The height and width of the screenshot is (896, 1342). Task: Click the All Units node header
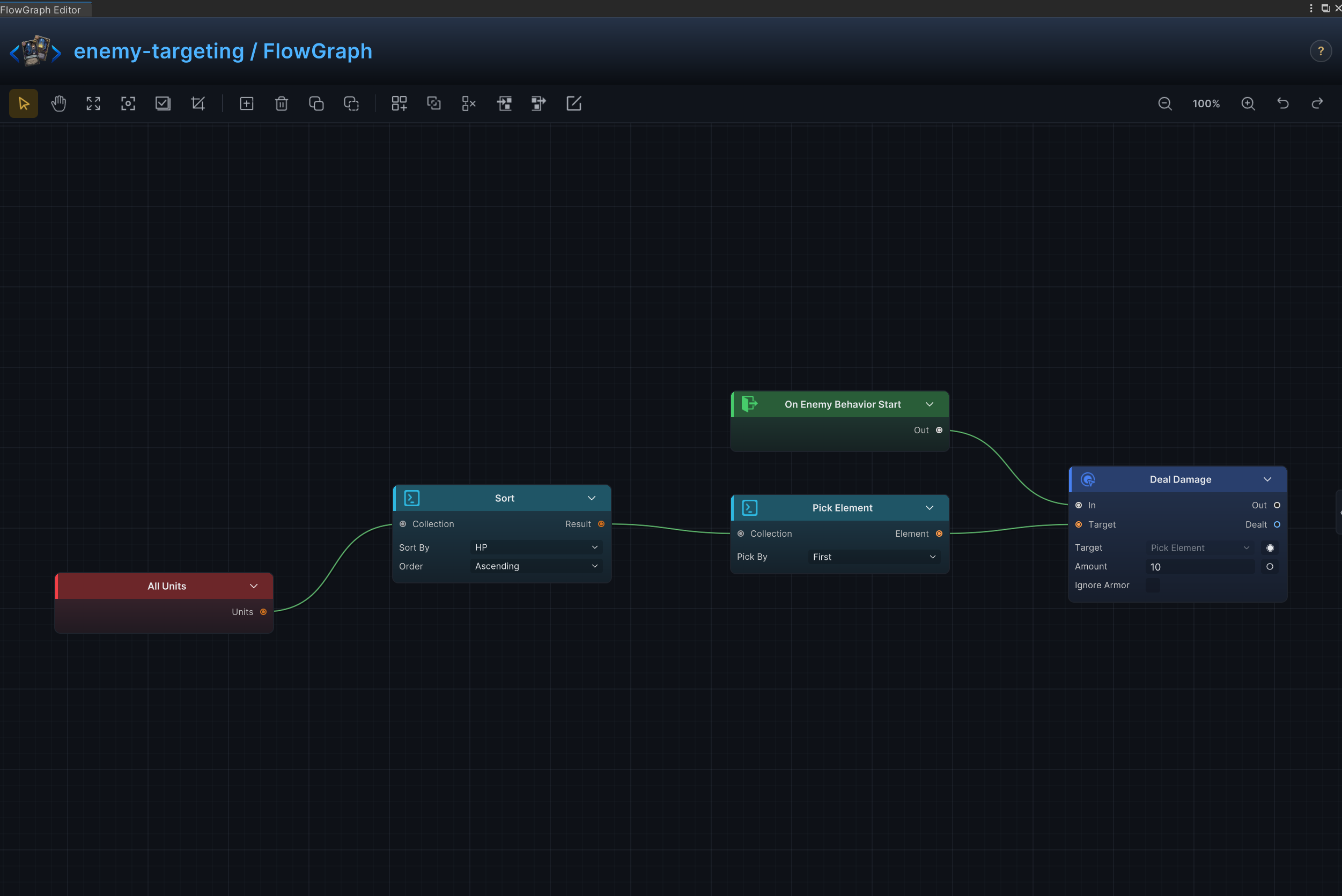coord(164,586)
